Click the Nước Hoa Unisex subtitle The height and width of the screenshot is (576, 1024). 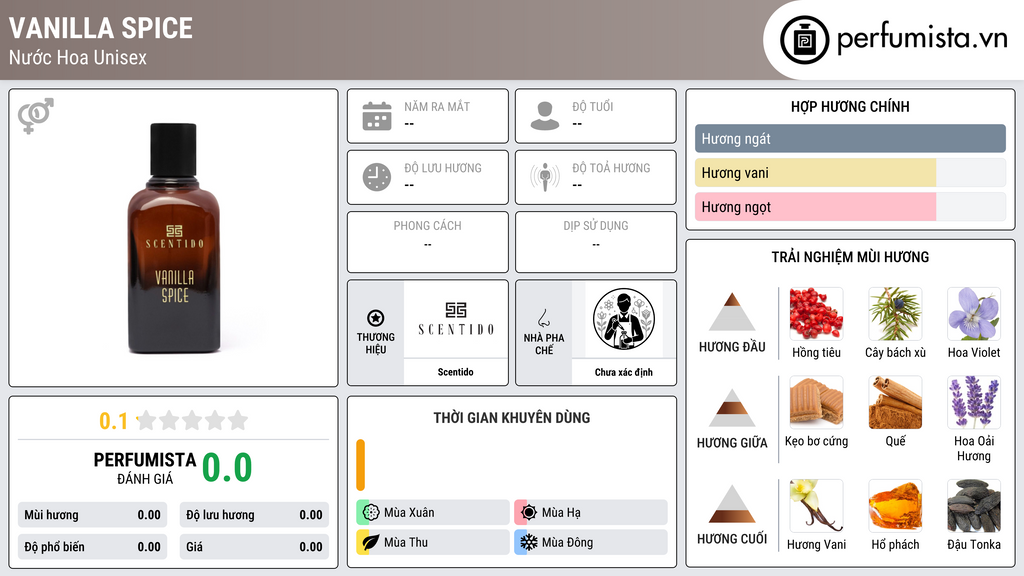[x=78, y=57]
